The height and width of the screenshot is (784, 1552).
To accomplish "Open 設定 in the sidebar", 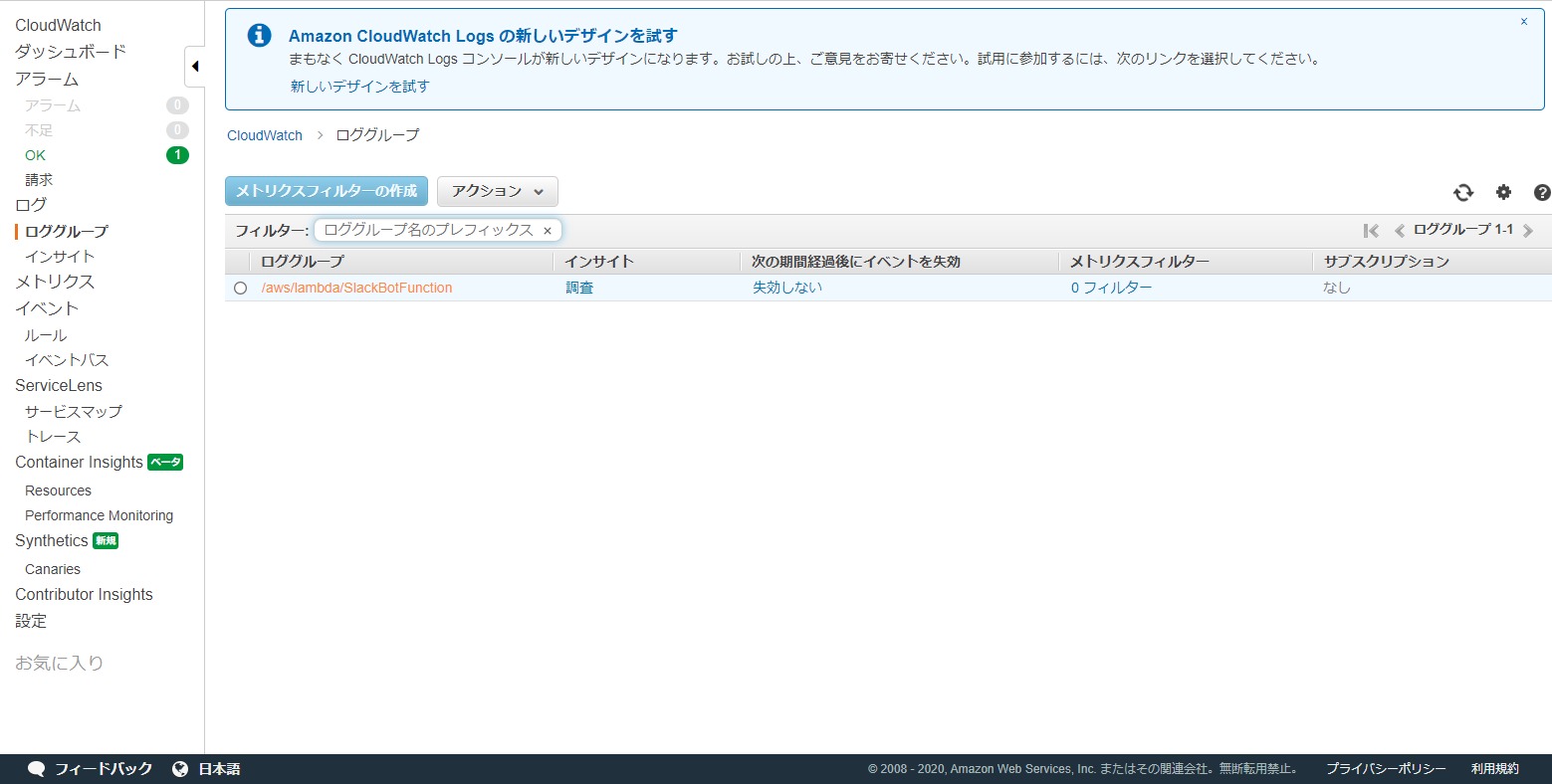I will pos(31,621).
